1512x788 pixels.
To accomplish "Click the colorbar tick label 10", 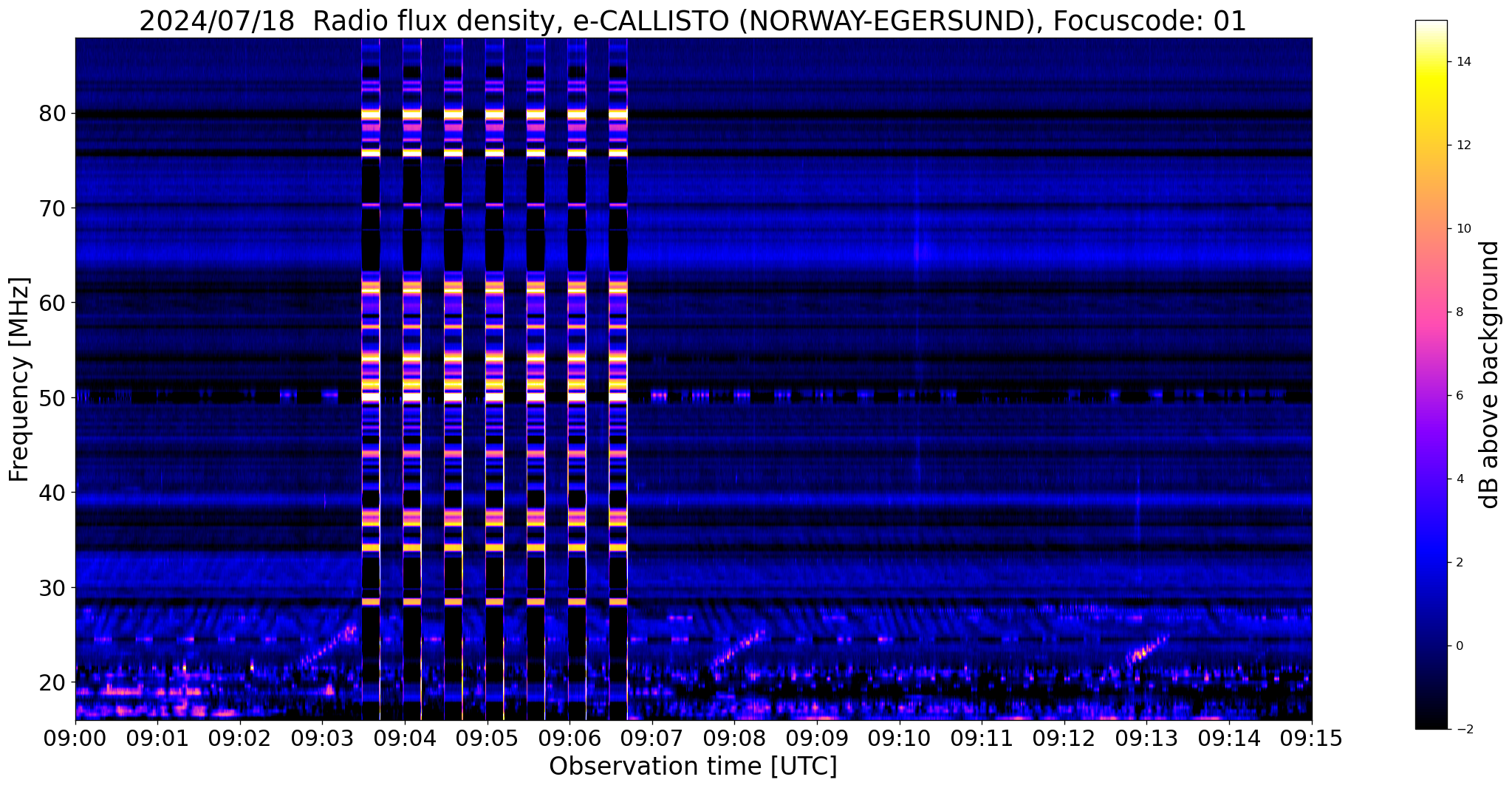I will tap(1465, 229).
